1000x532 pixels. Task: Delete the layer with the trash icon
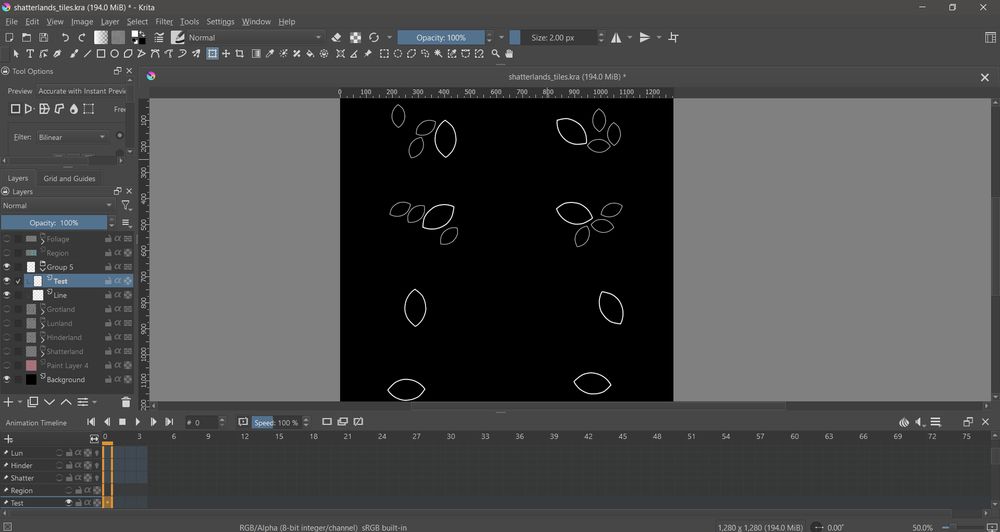coord(126,402)
